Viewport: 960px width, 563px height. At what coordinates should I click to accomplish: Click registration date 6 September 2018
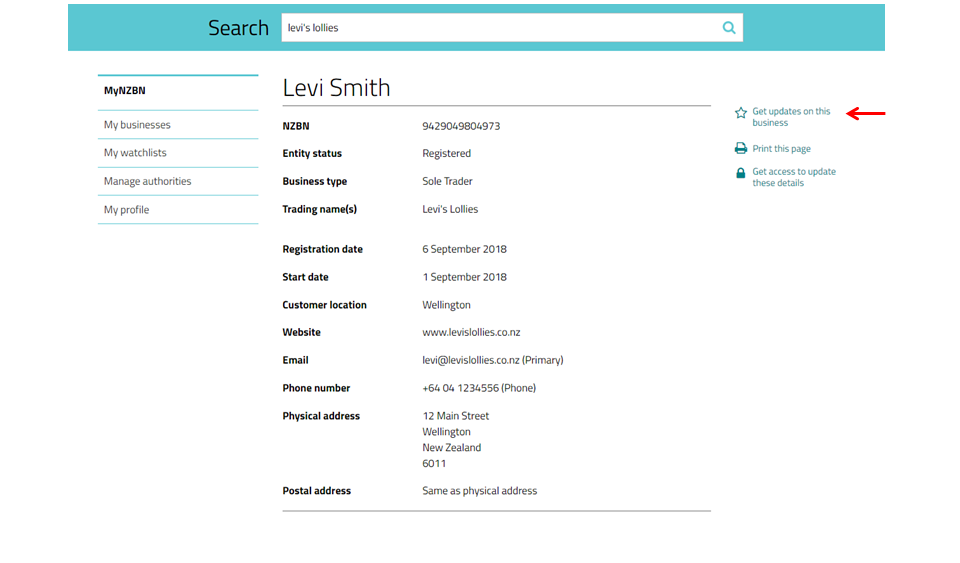coord(464,249)
